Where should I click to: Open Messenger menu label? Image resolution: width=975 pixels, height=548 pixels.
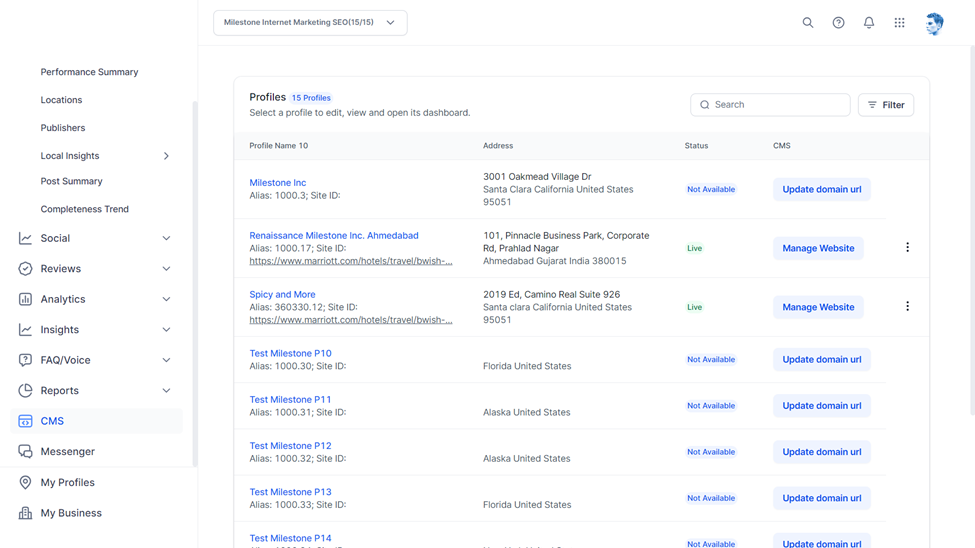68,452
